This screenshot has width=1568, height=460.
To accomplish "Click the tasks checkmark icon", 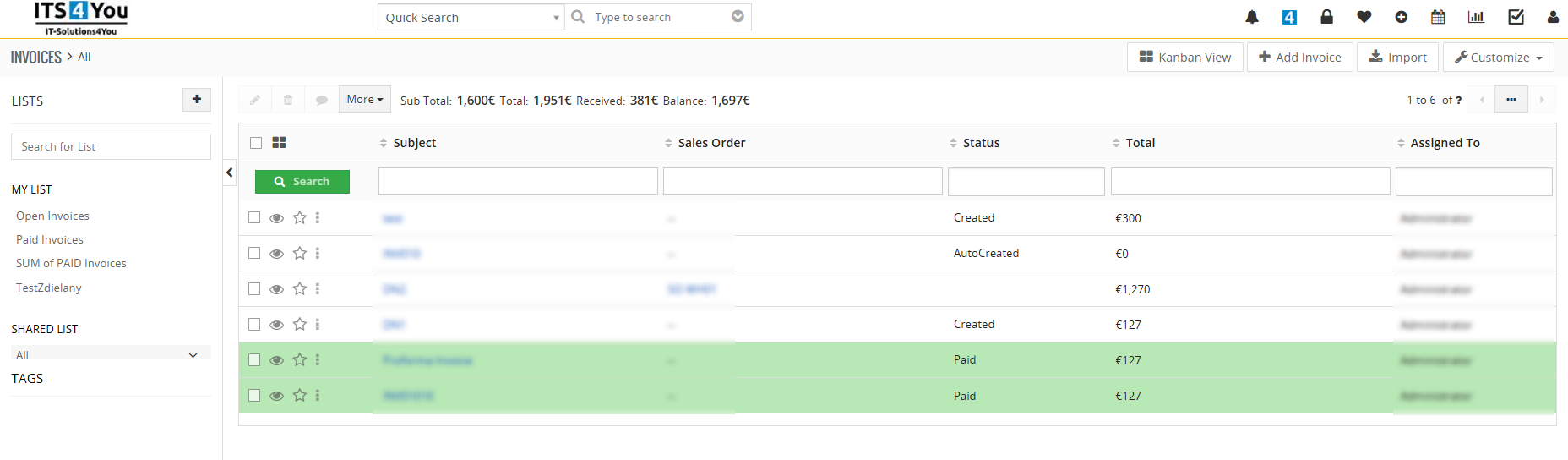I will point(1516,17).
